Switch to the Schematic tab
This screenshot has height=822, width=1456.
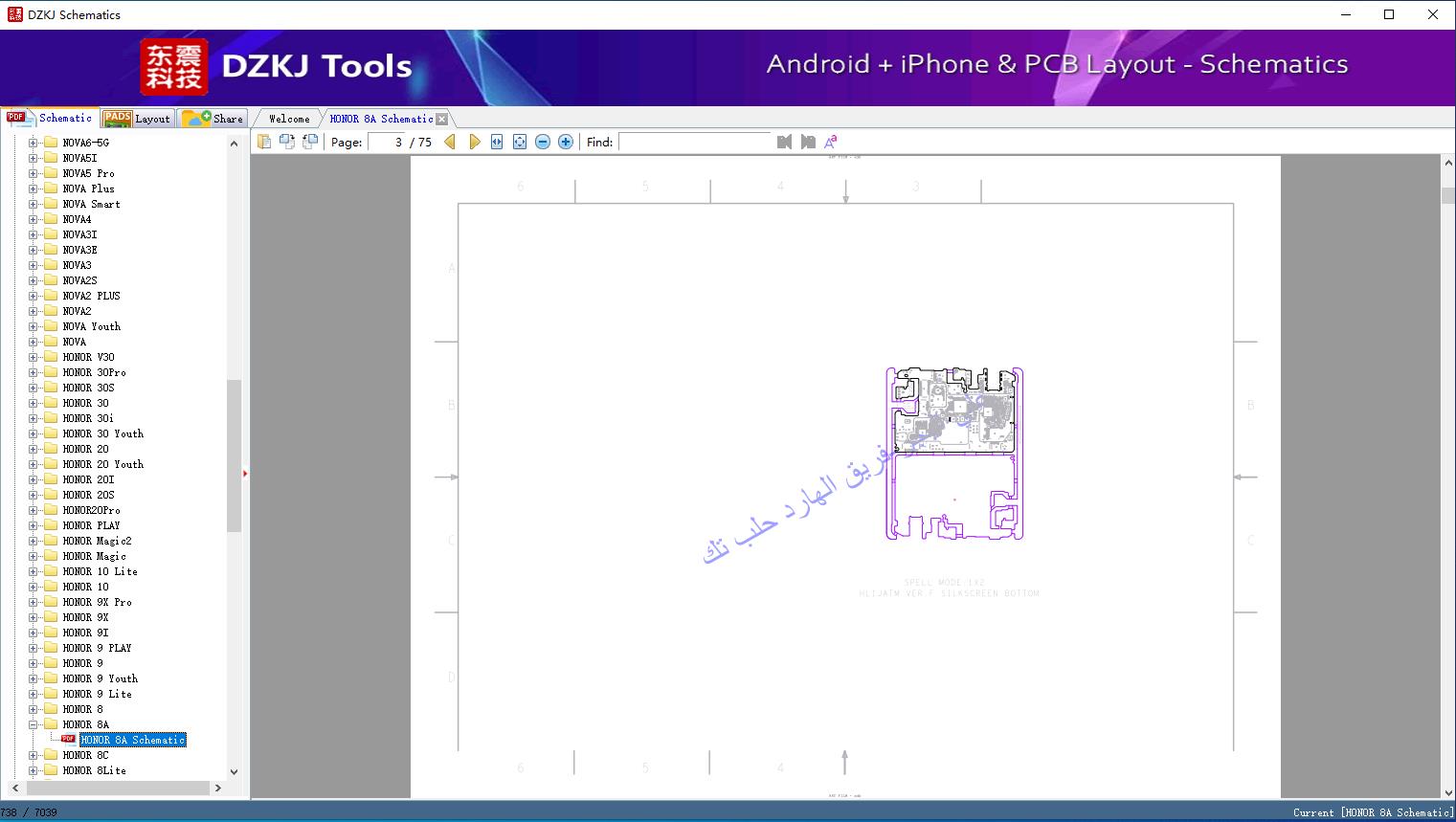click(x=50, y=118)
